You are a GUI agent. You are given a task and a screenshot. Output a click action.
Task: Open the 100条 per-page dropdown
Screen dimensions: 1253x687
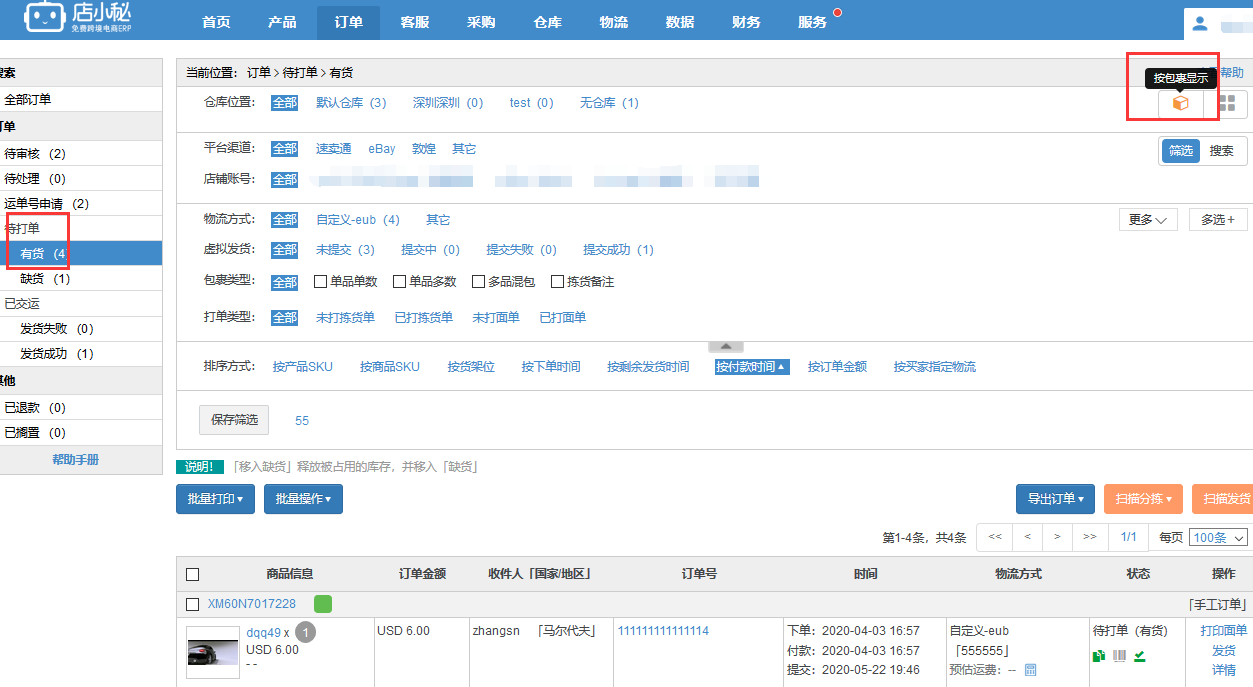(x=1218, y=538)
